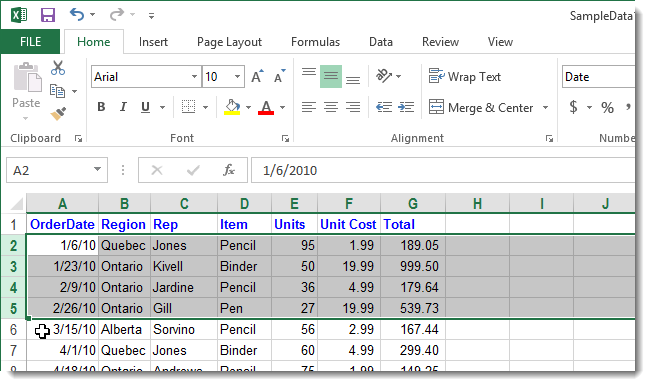Open the Clipboard dialog launcher

(78, 138)
